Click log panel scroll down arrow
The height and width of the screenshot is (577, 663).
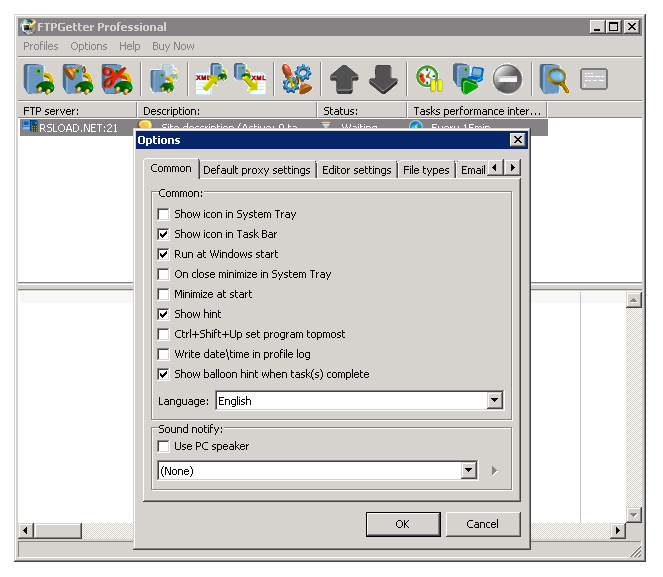click(x=633, y=514)
